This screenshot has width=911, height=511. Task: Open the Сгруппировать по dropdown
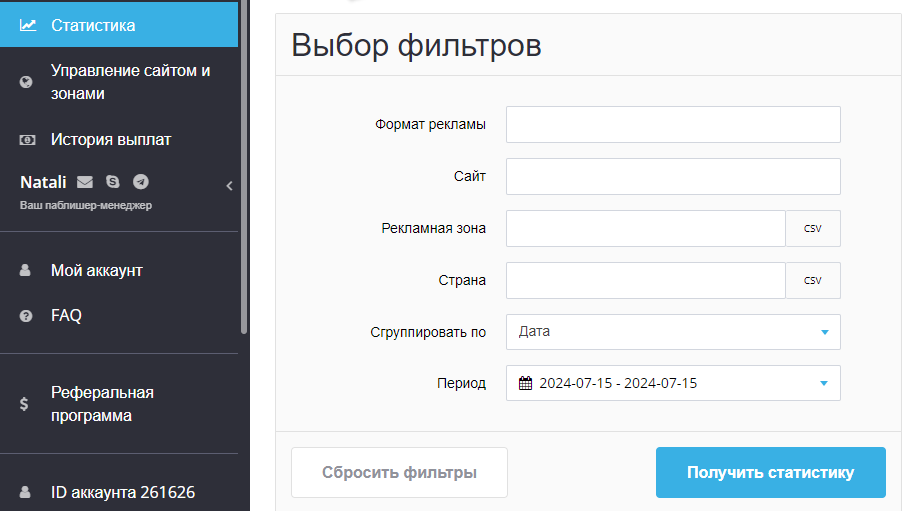point(673,332)
